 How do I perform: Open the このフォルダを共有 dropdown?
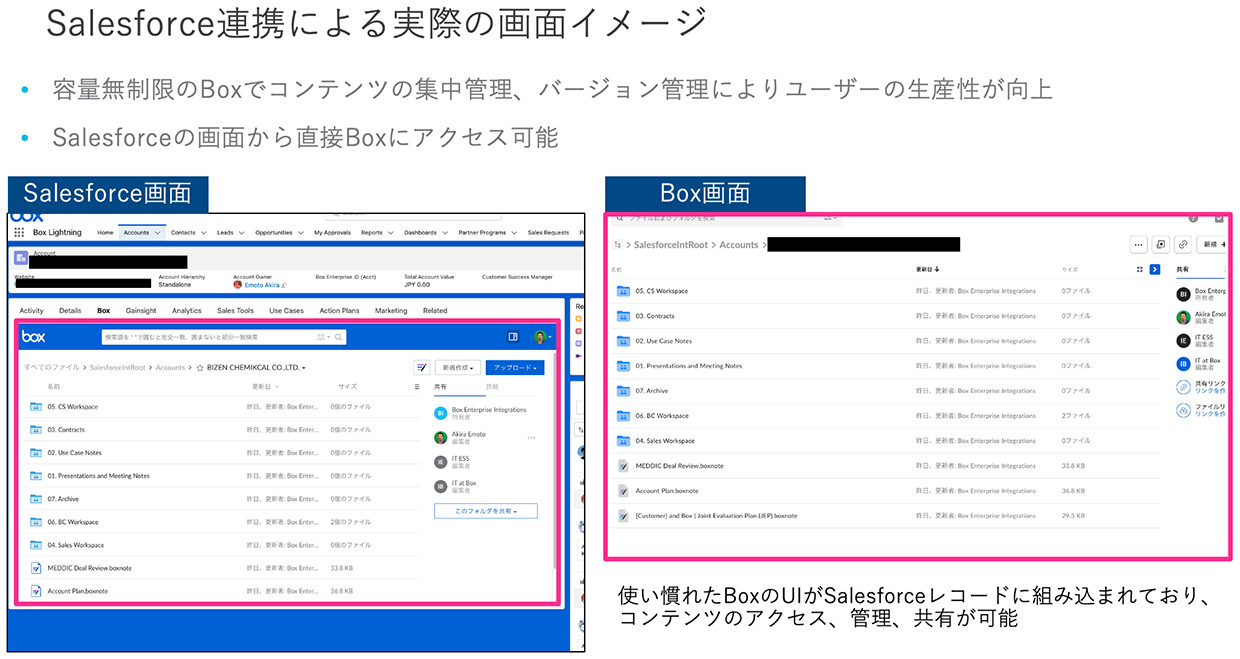(485, 511)
